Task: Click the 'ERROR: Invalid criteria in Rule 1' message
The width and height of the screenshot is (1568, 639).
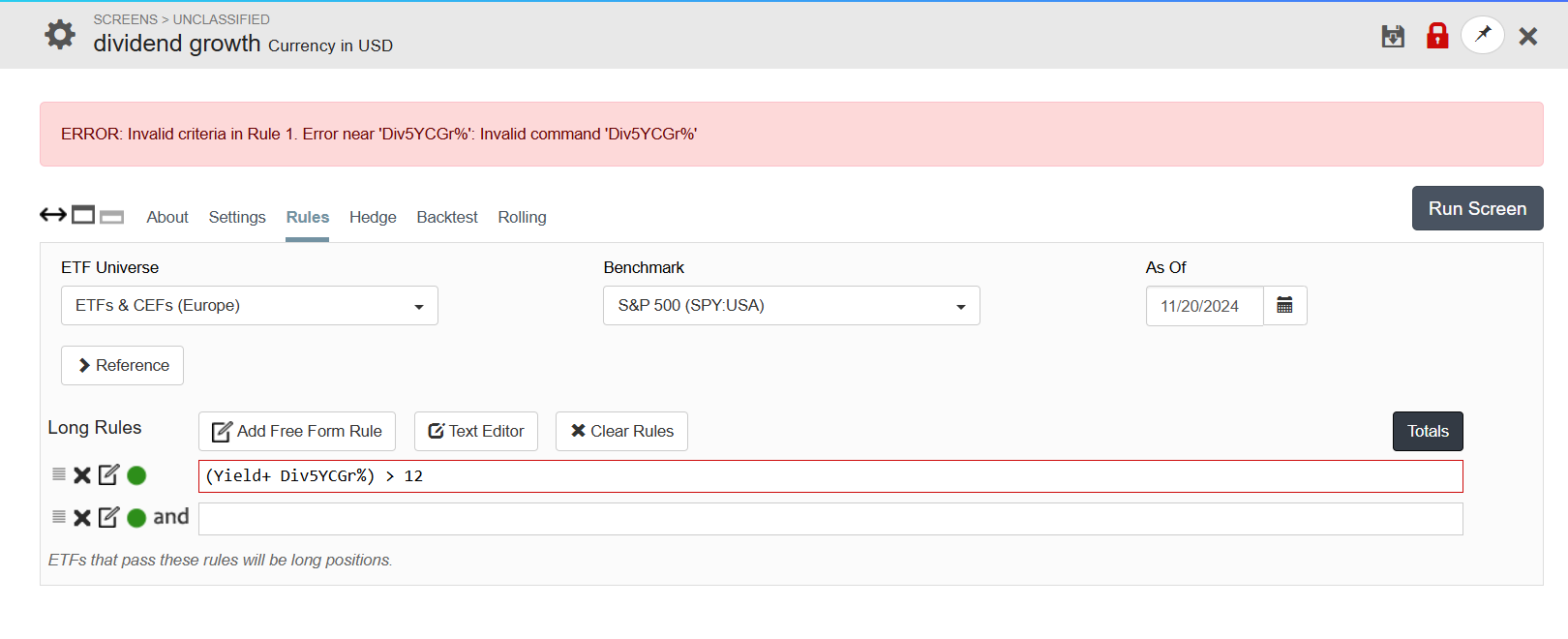Action: (x=378, y=135)
